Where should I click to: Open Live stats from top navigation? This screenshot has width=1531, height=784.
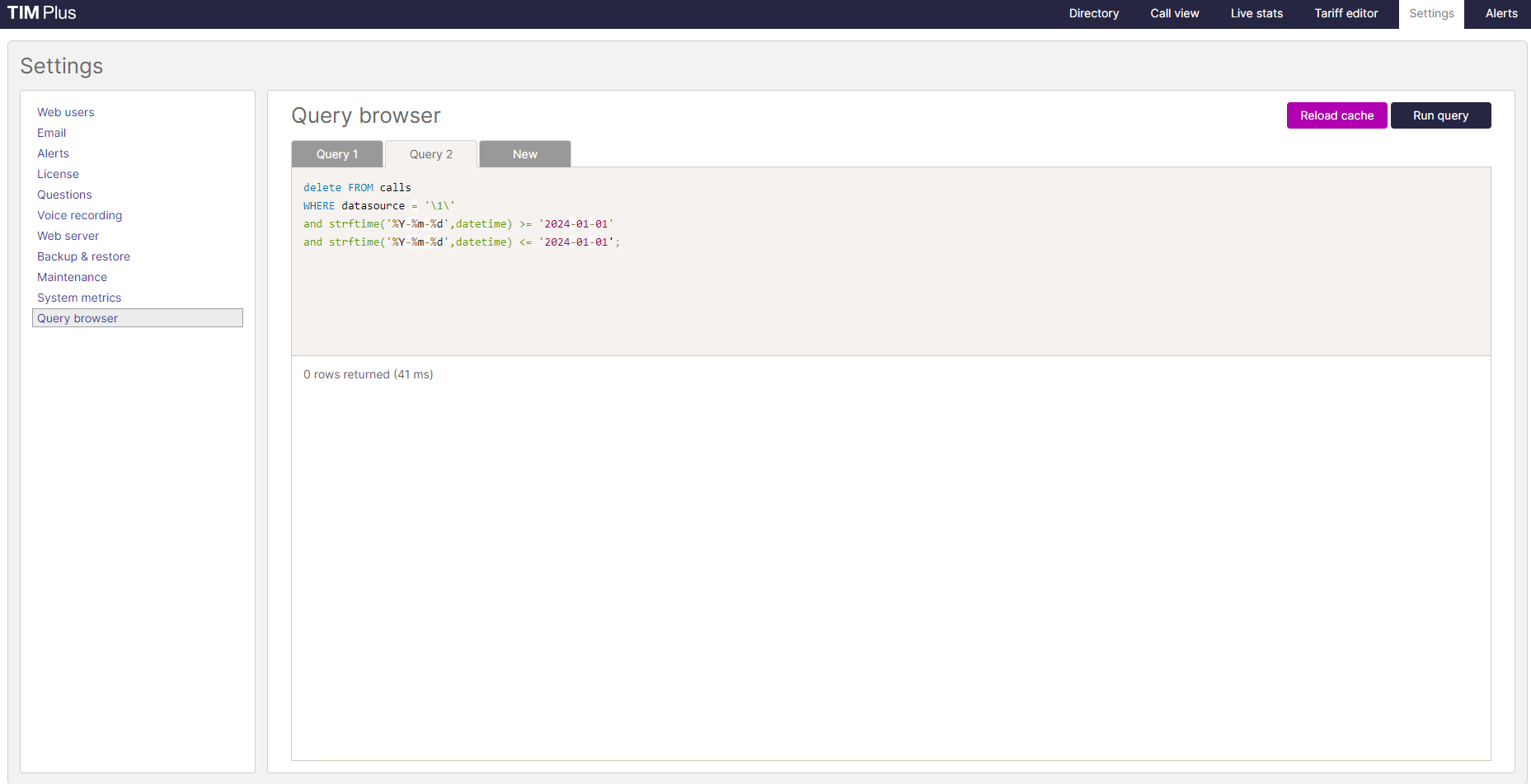pos(1256,13)
